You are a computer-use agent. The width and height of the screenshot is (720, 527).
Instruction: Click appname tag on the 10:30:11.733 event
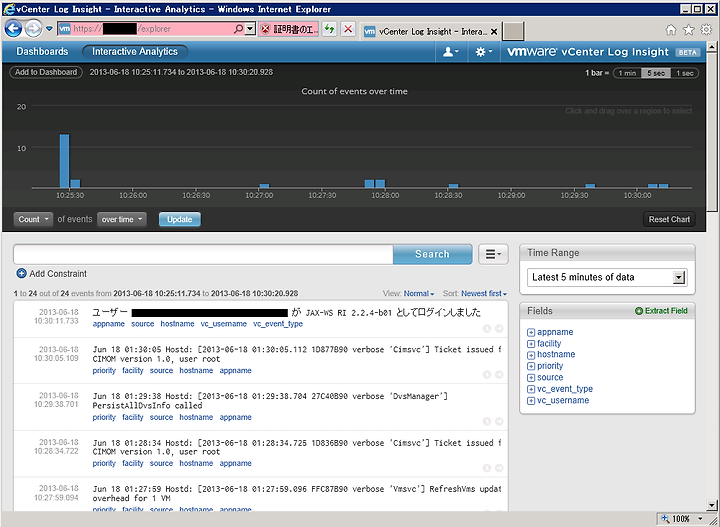(x=109, y=324)
